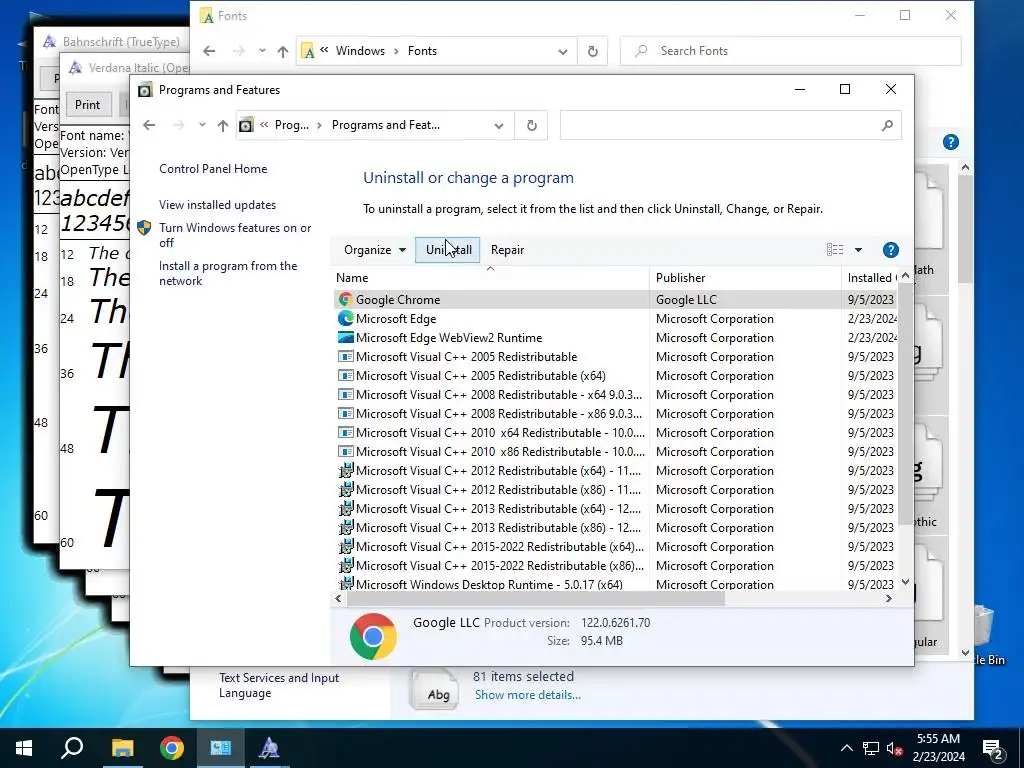Screen dimensions: 1024x768
Task: Select Microsoft Edge WebView2 Runtime entry
Action: (x=616, y=338)
